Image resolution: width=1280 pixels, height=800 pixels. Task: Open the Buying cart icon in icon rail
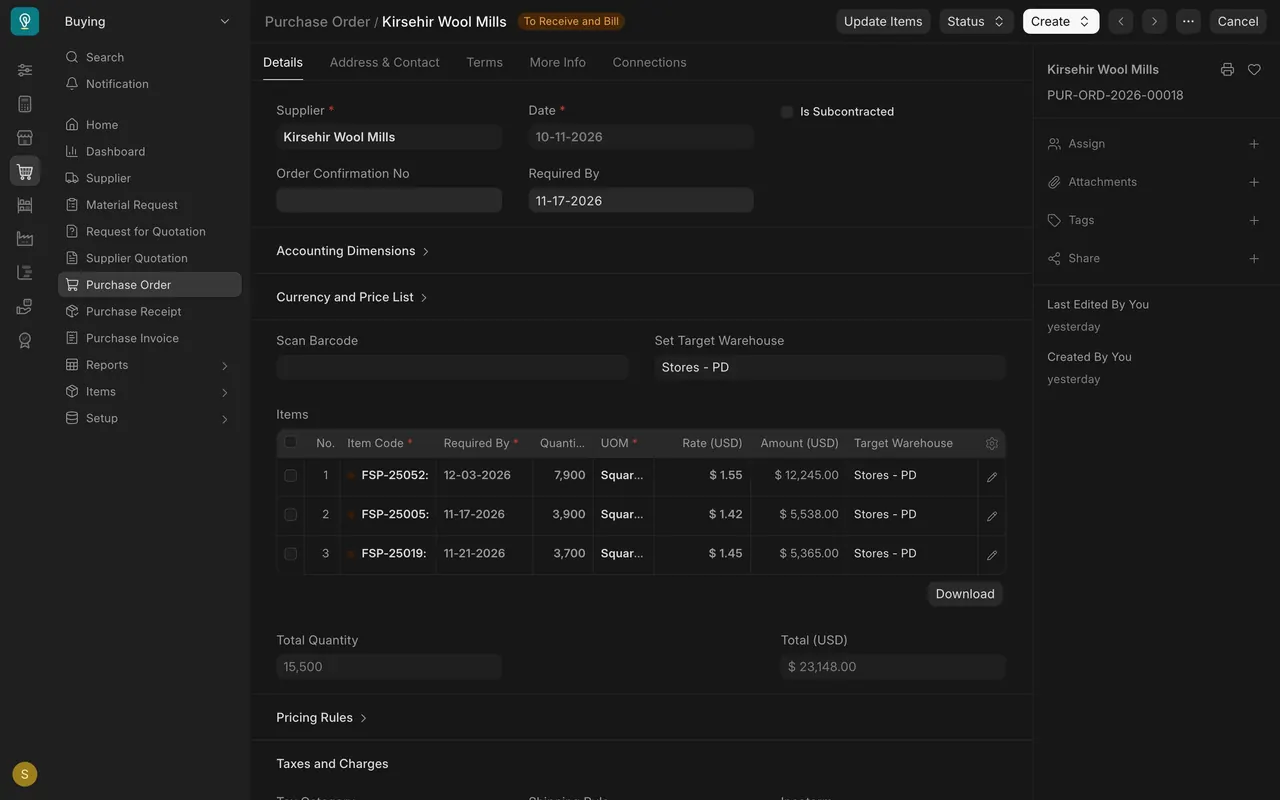point(25,171)
